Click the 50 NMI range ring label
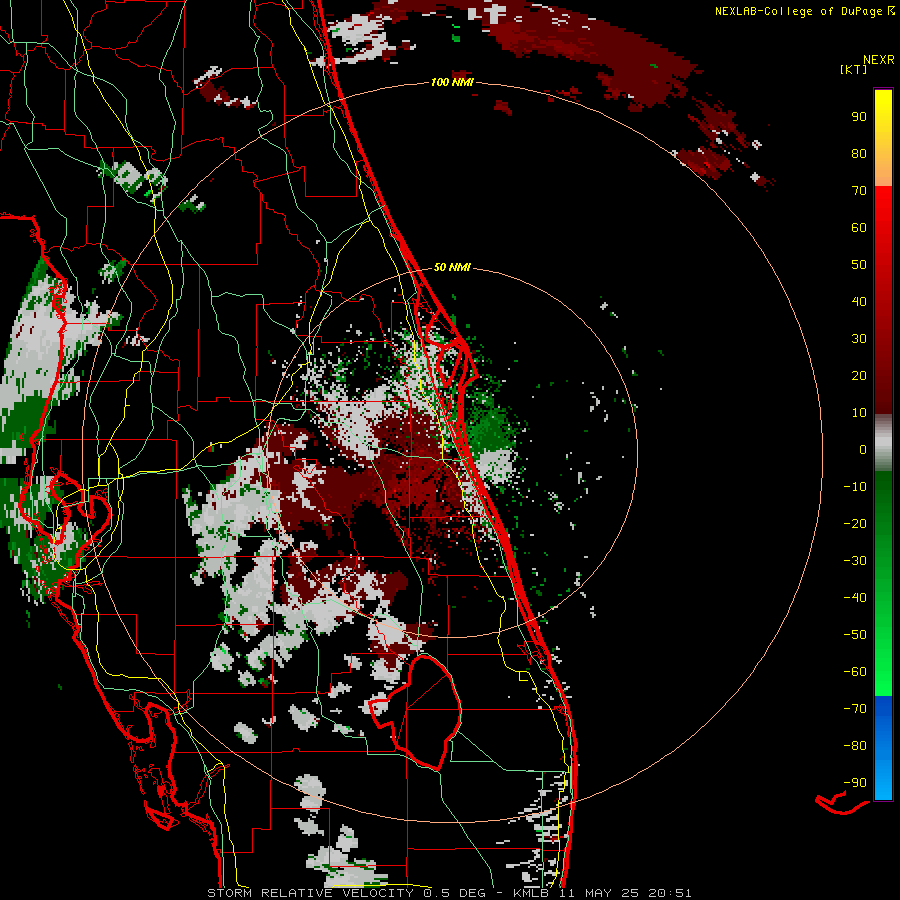 (452, 267)
